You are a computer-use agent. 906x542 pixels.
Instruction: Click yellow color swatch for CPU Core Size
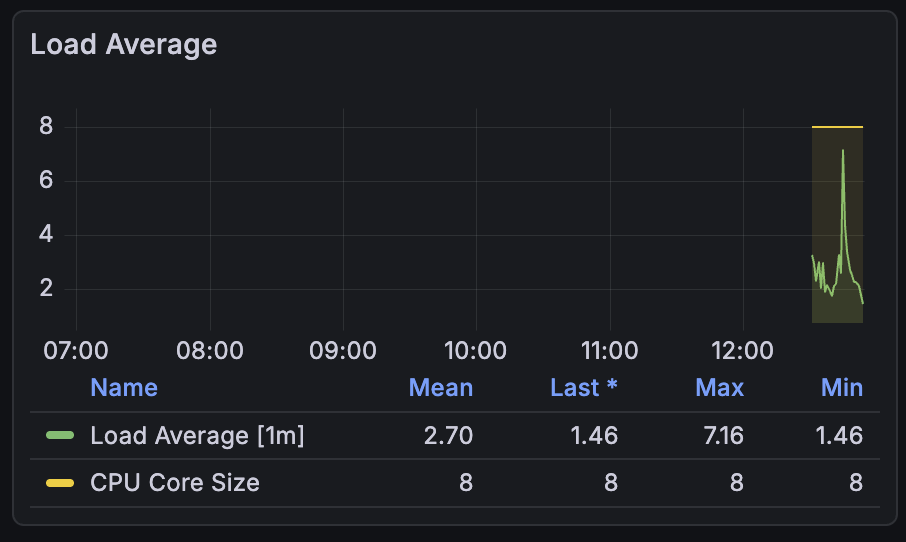click(x=60, y=483)
